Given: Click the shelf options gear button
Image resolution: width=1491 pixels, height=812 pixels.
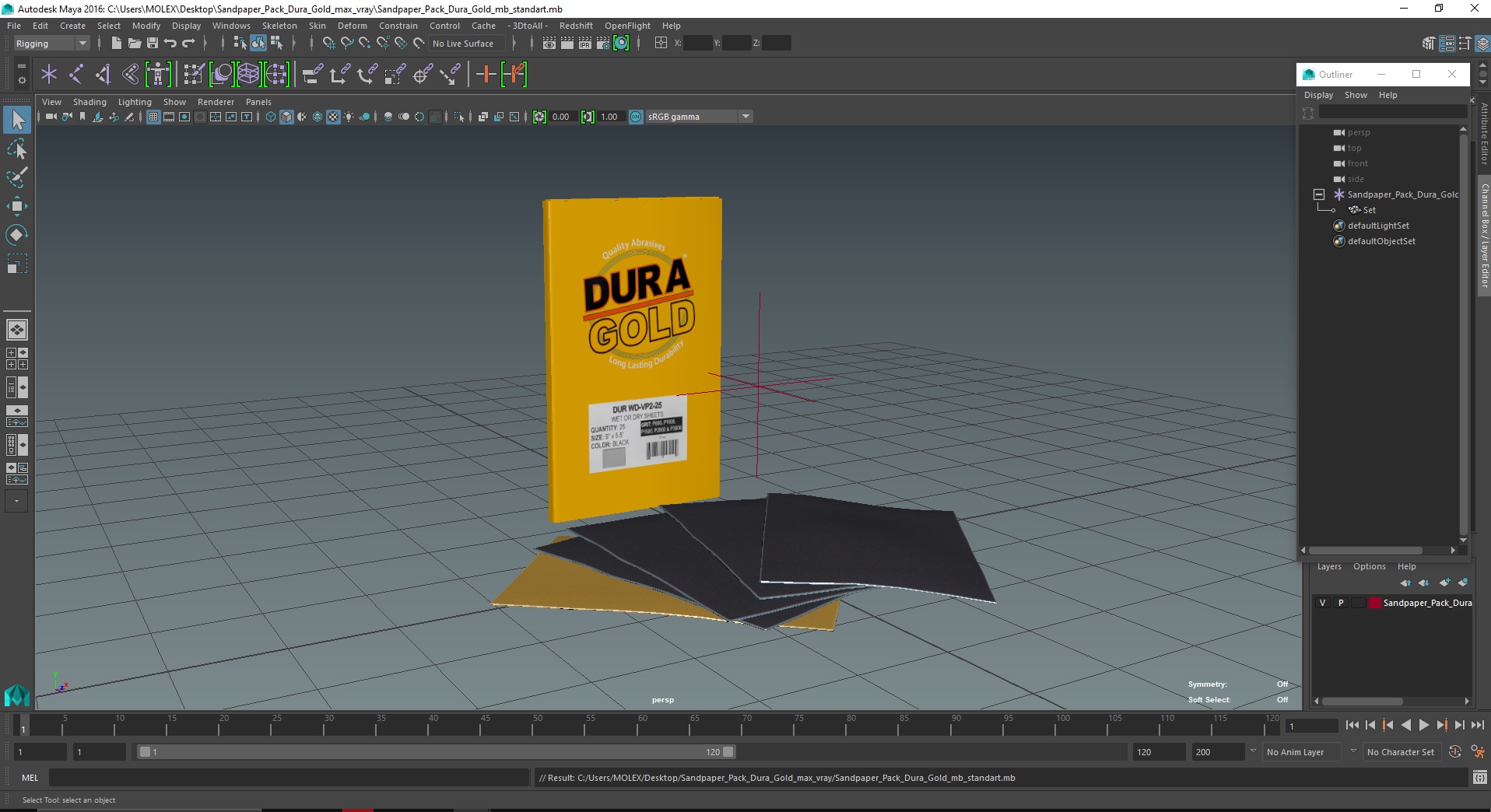Looking at the screenshot, I should click(21, 80).
